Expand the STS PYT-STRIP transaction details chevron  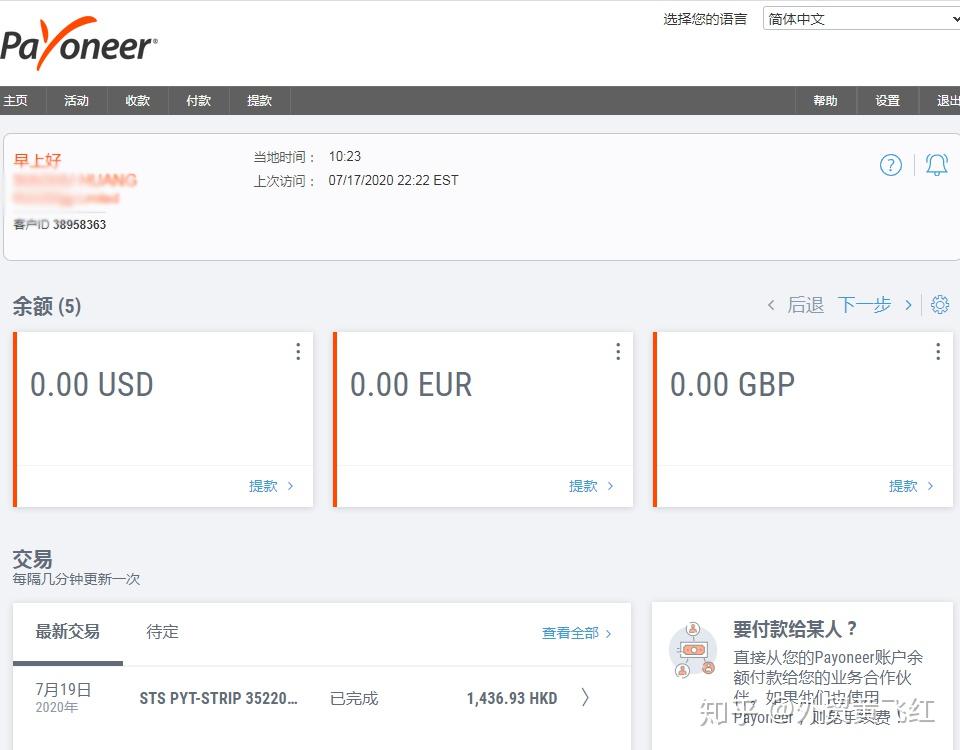click(x=583, y=697)
